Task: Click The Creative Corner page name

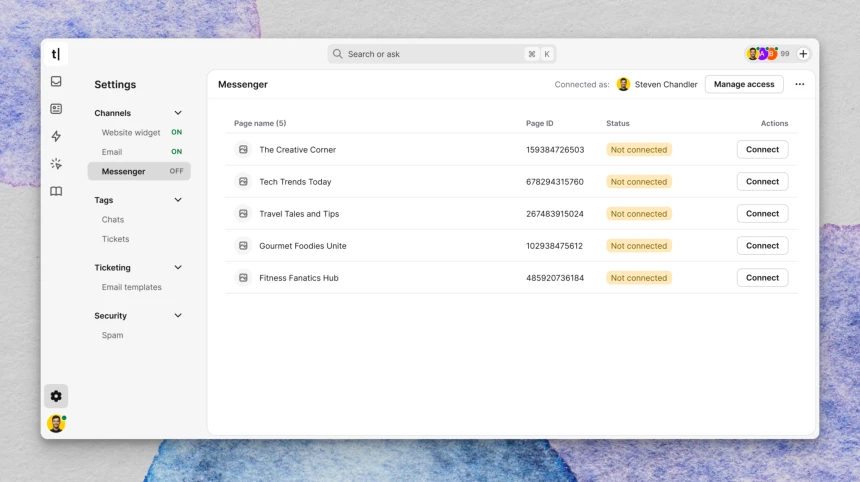Action: click(297, 150)
